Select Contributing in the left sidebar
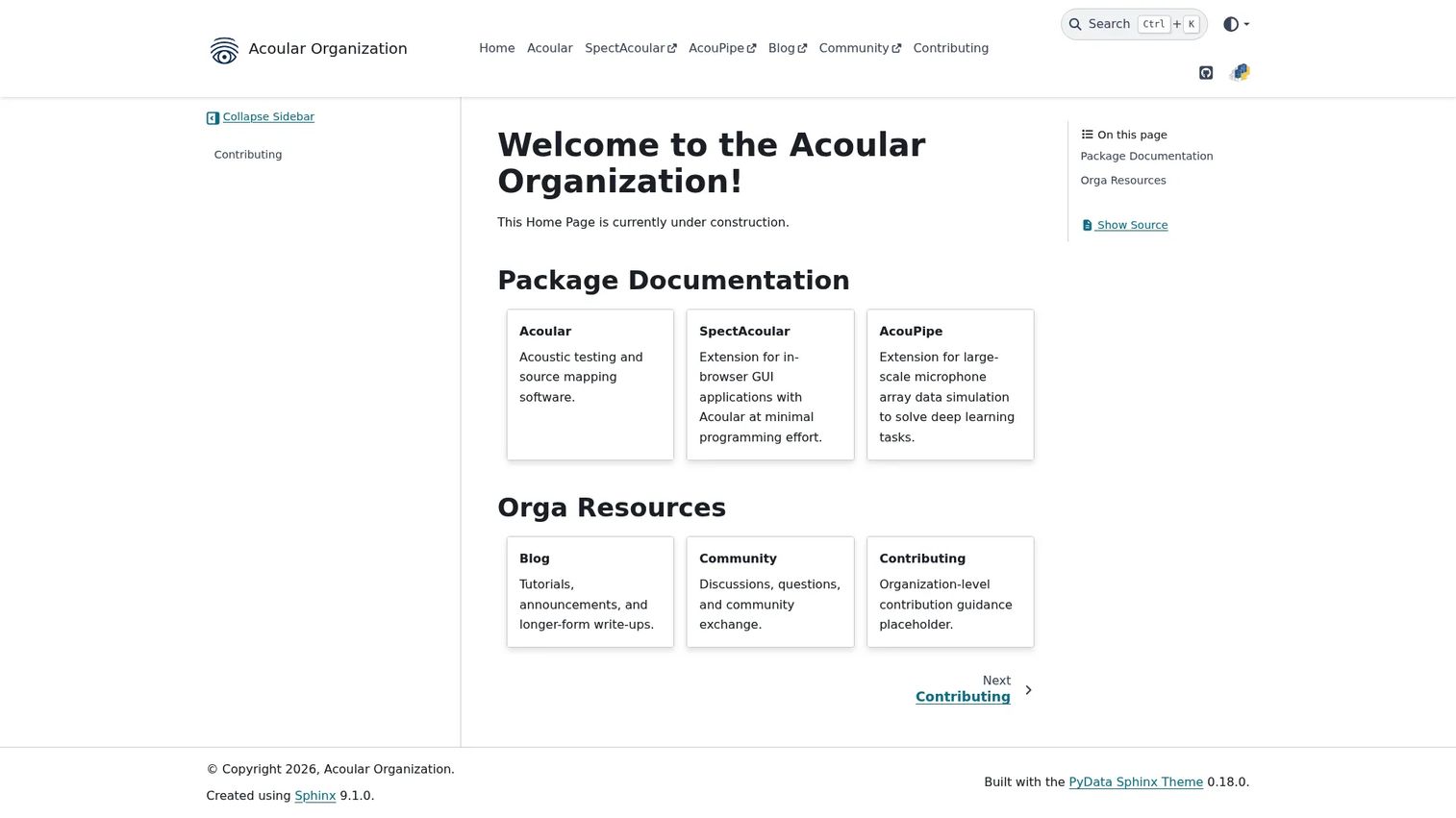Viewport: 1456px width, 818px height. click(x=248, y=155)
